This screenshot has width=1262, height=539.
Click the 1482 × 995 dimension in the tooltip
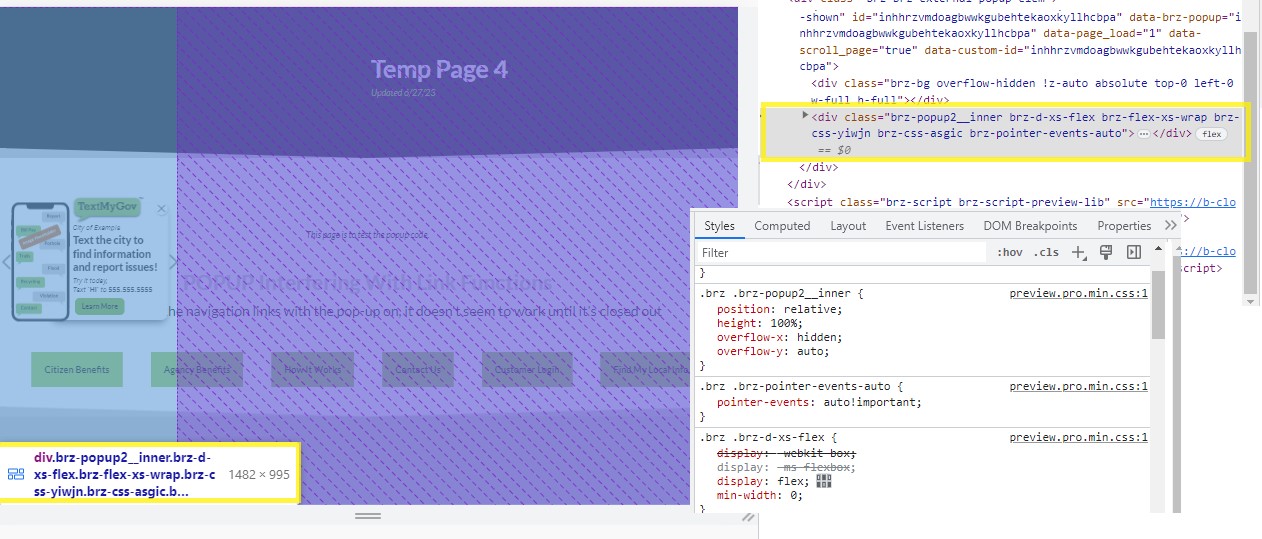(259, 474)
